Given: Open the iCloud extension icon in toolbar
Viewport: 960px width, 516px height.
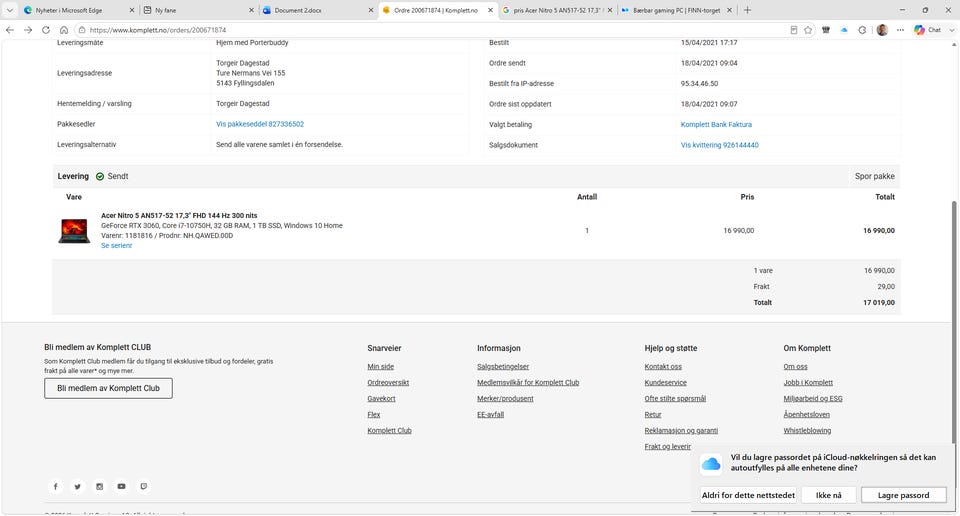Looking at the screenshot, I should pos(844,29).
